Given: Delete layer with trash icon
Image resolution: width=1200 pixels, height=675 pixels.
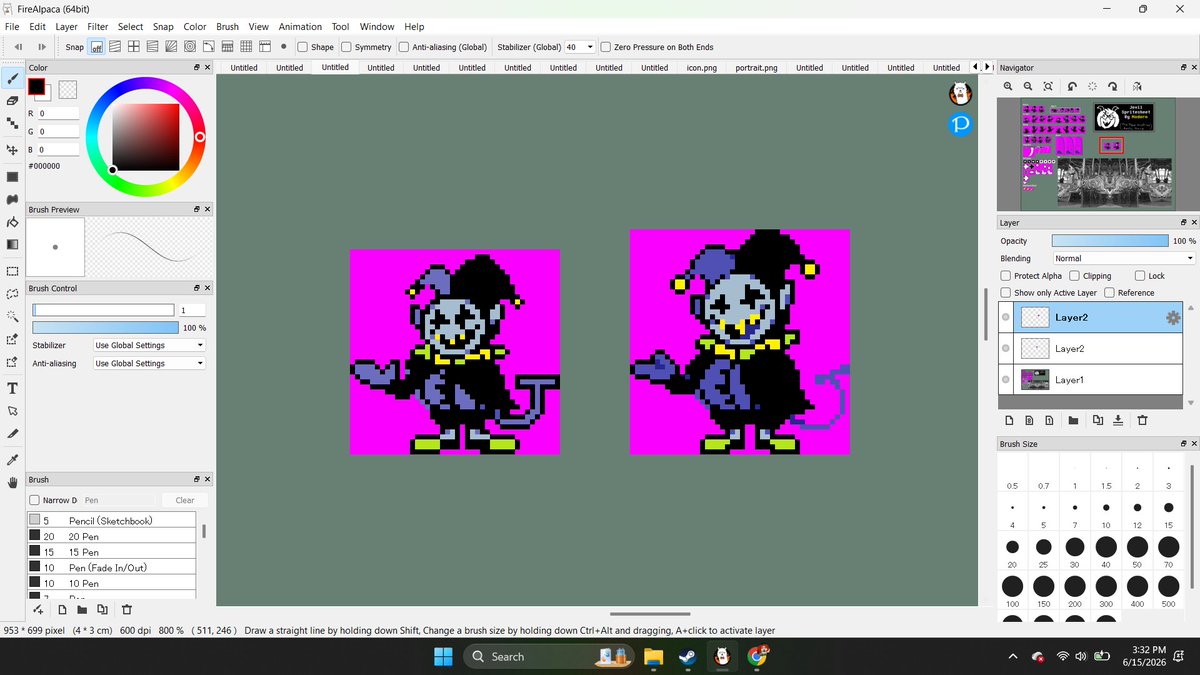Looking at the screenshot, I should click(1142, 420).
